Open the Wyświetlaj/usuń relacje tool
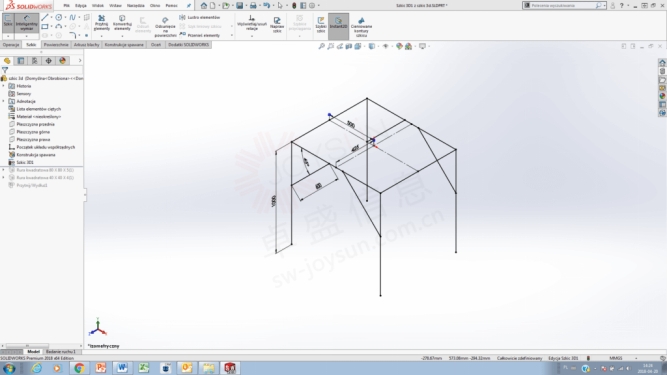 252,23
